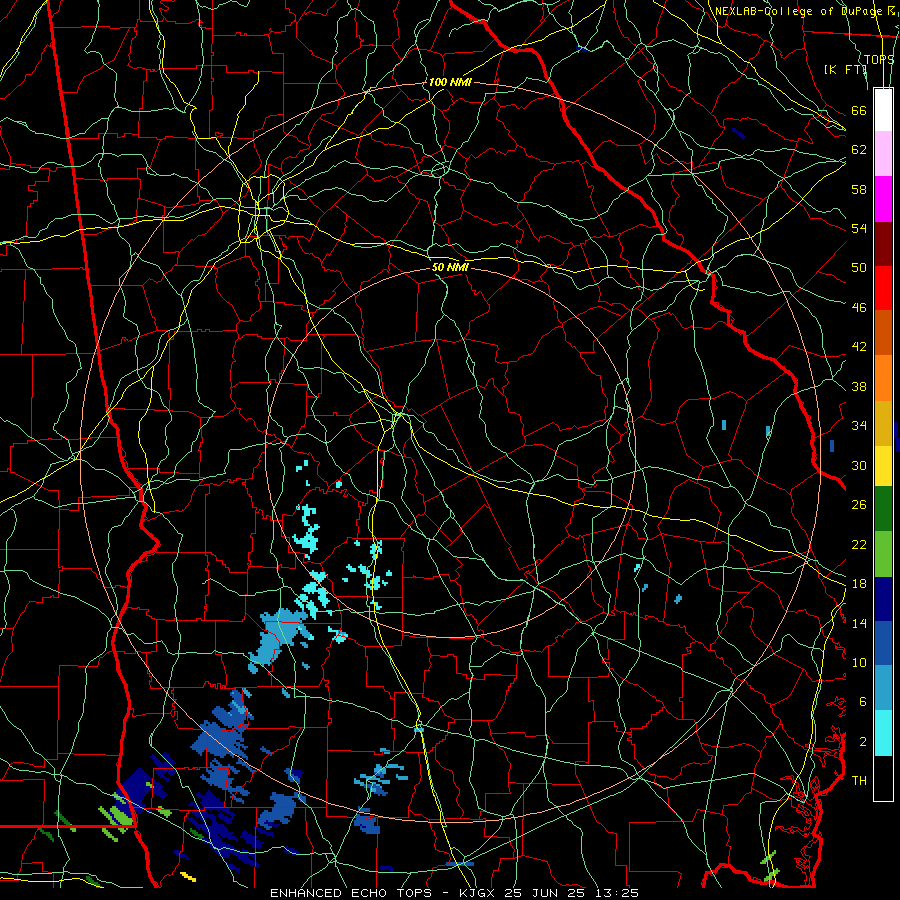Click the white color swatch in the legend
The width and height of the screenshot is (900, 900).
(x=883, y=110)
